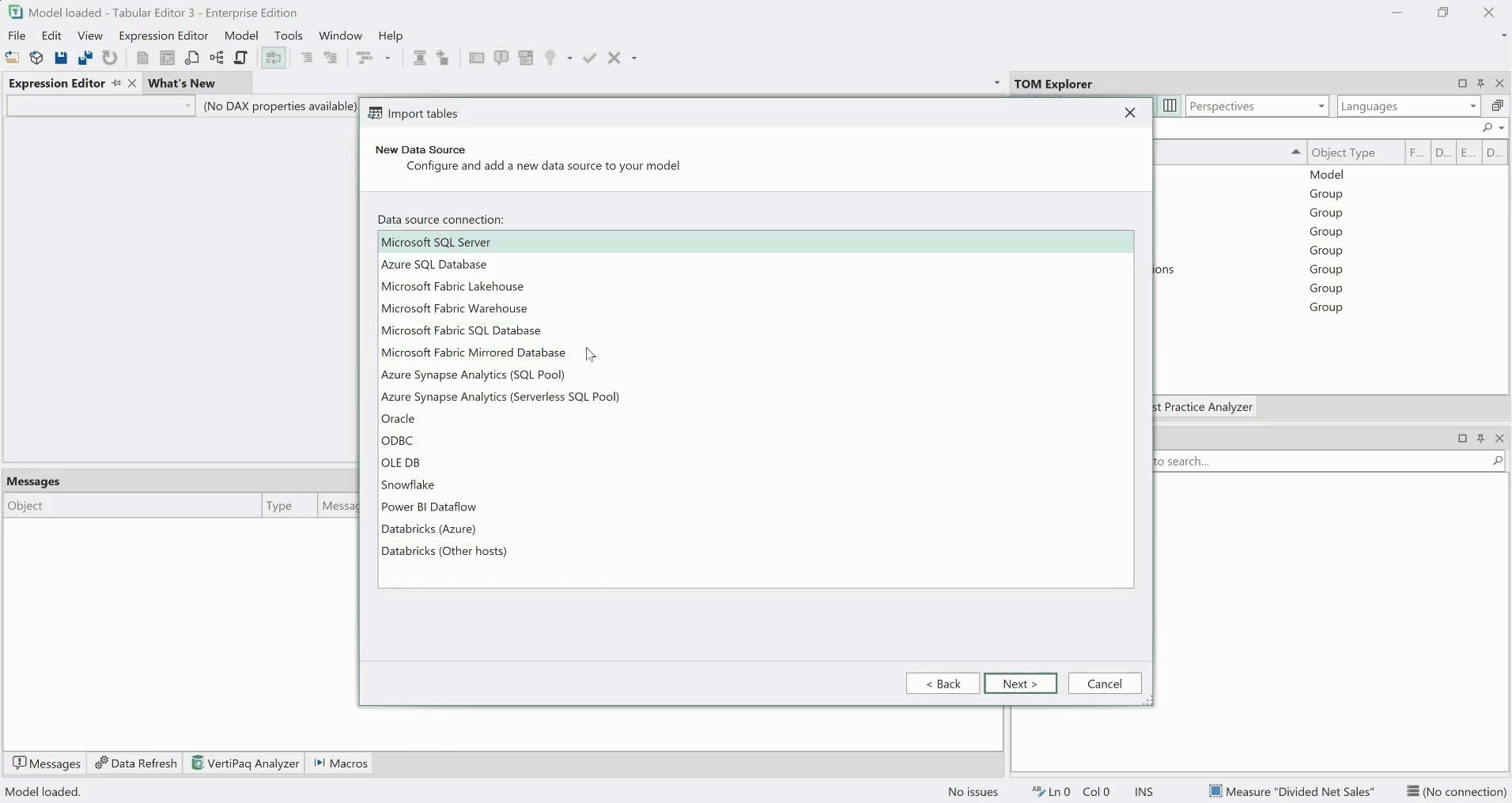Select Power BI Dataflow data source
Screen dimensions: 1512x803
755,507
